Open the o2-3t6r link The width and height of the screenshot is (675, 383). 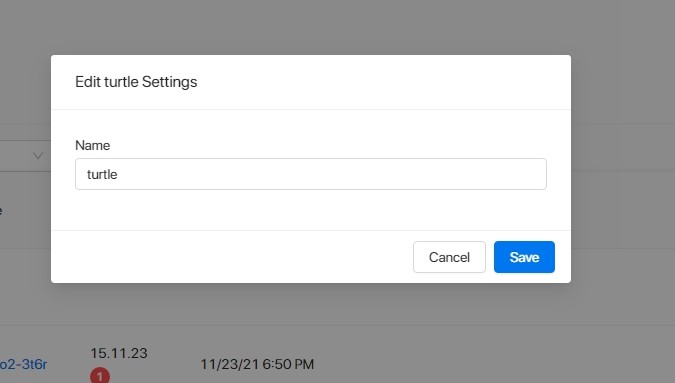pos(24,364)
